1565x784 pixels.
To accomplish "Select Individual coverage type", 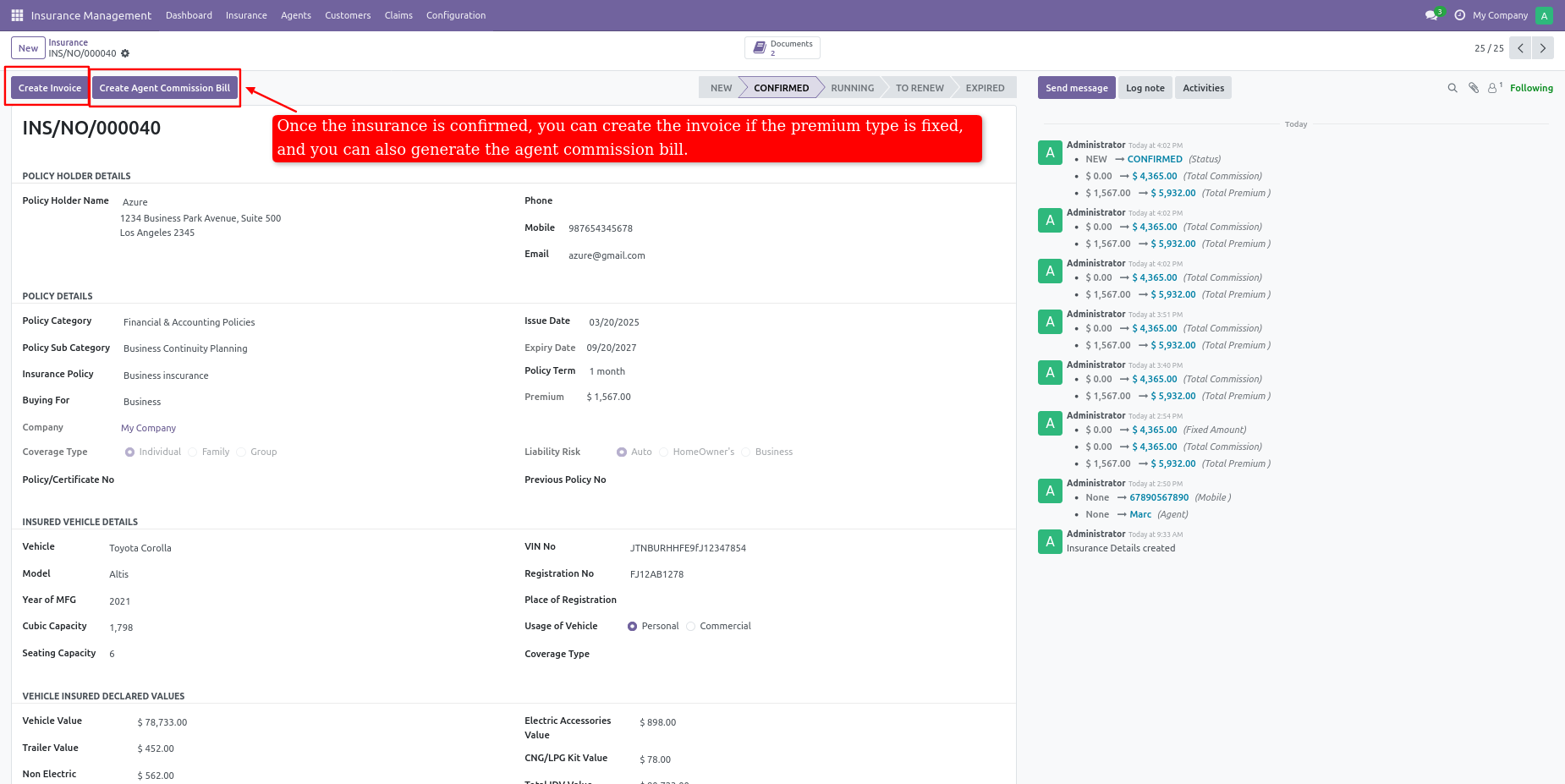I will point(129,452).
